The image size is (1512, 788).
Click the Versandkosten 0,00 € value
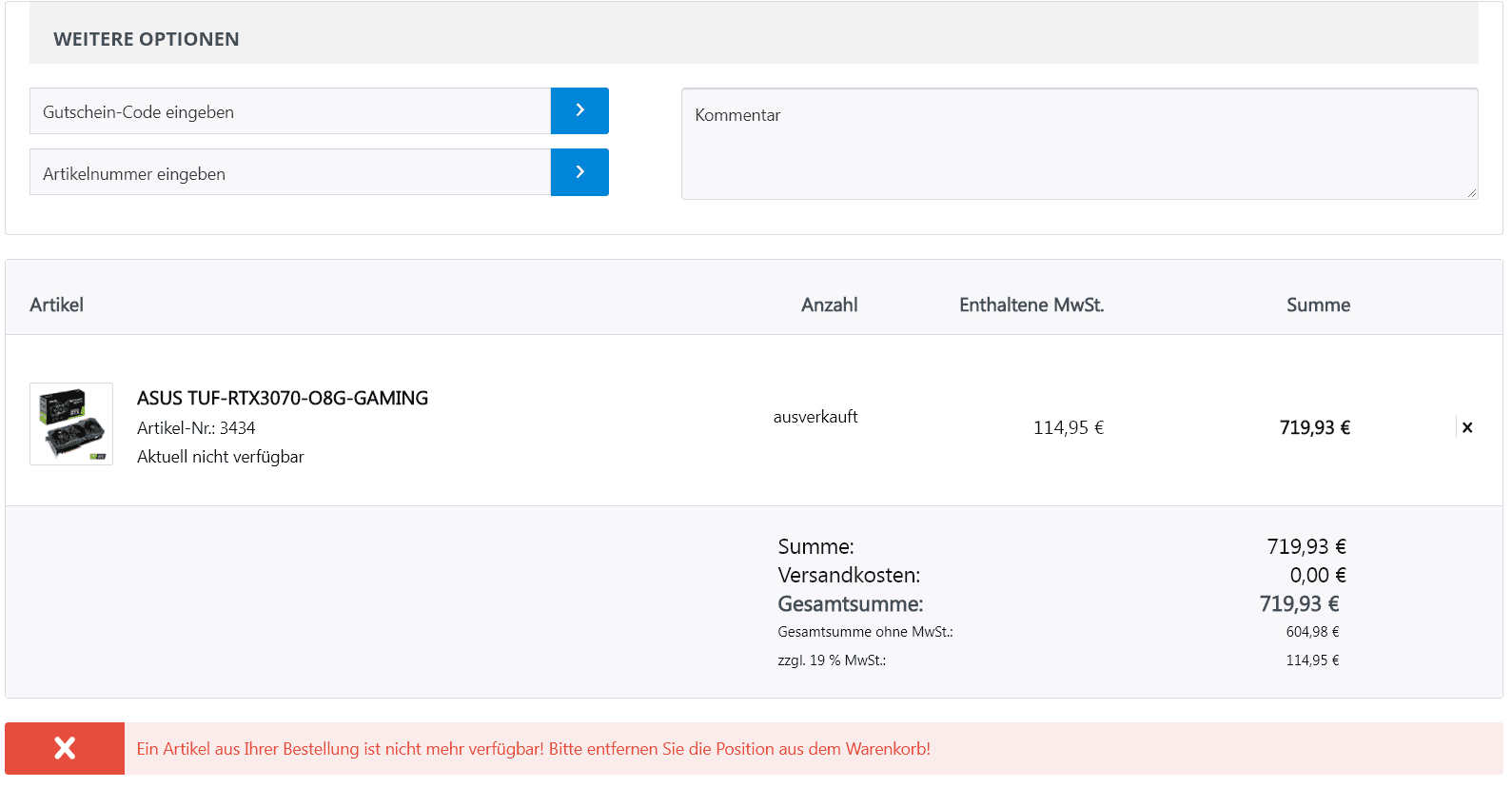click(x=1318, y=575)
